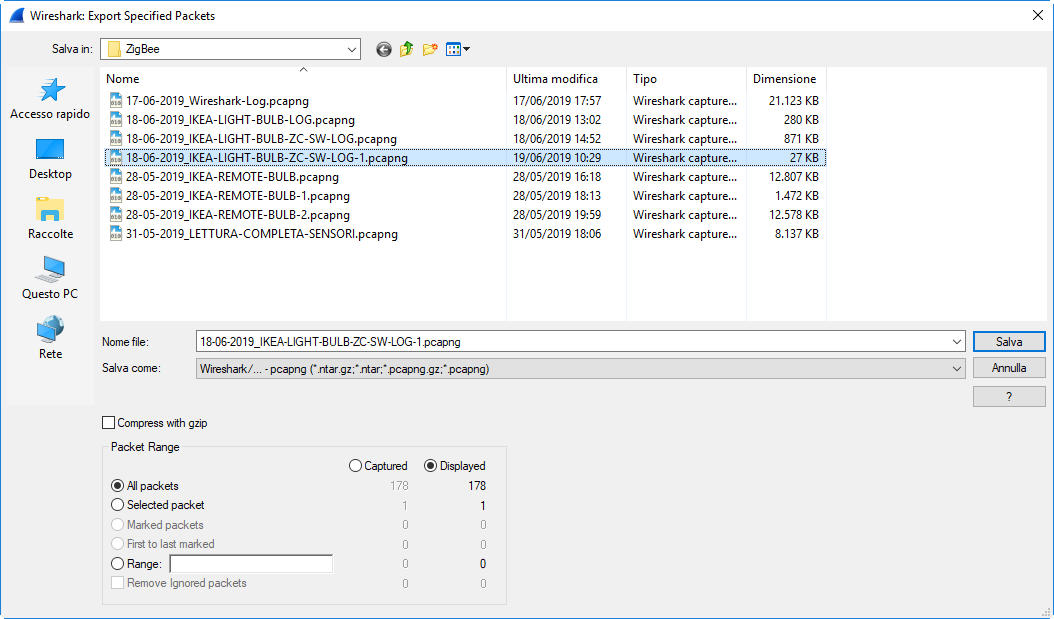The height and width of the screenshot is (619, 1054).
Task: Choose First to last marked option
Action: tap(118, 544)
